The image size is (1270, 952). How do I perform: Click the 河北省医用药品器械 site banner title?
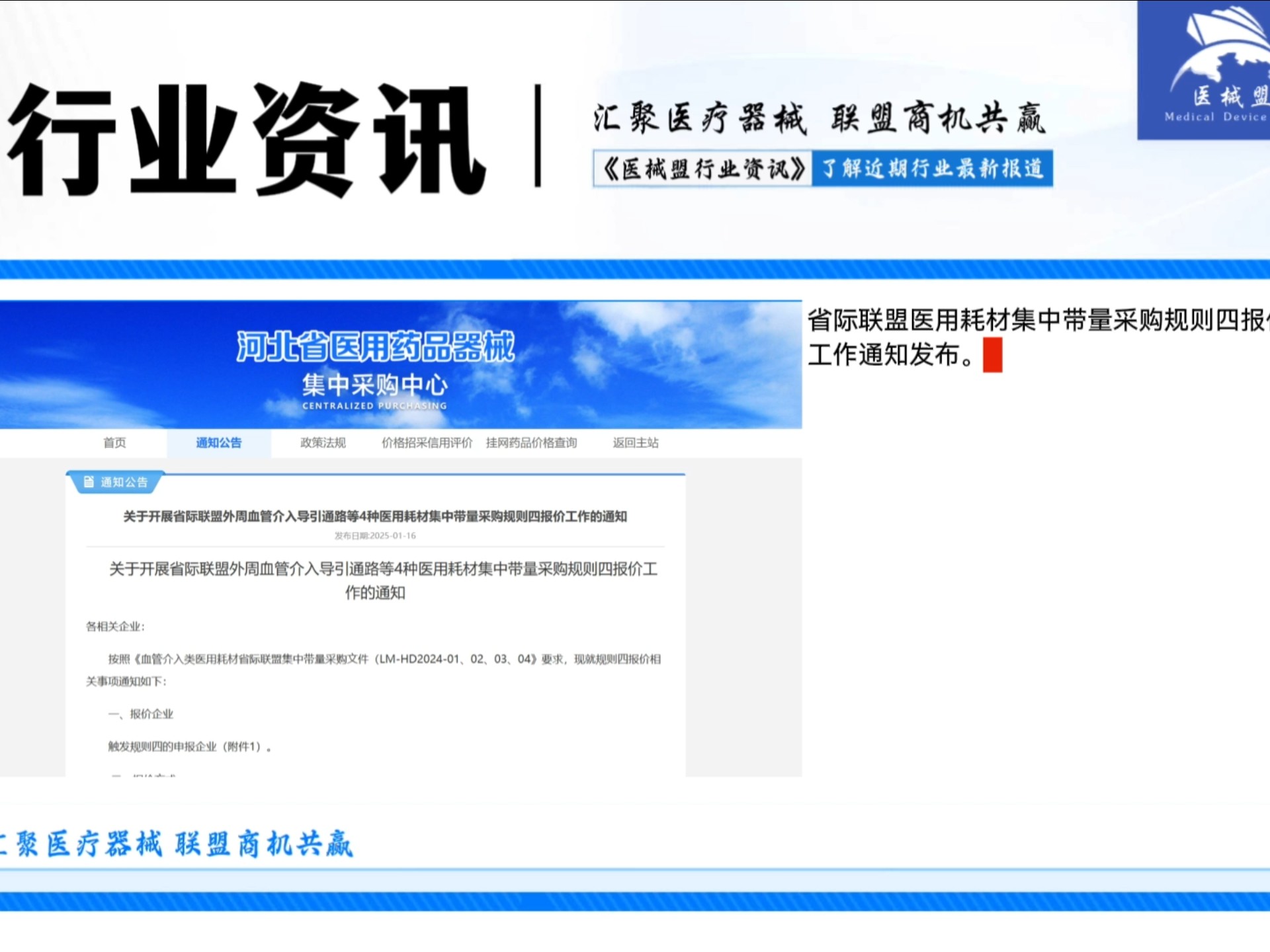pyautogui.click(x=375, y=346)
